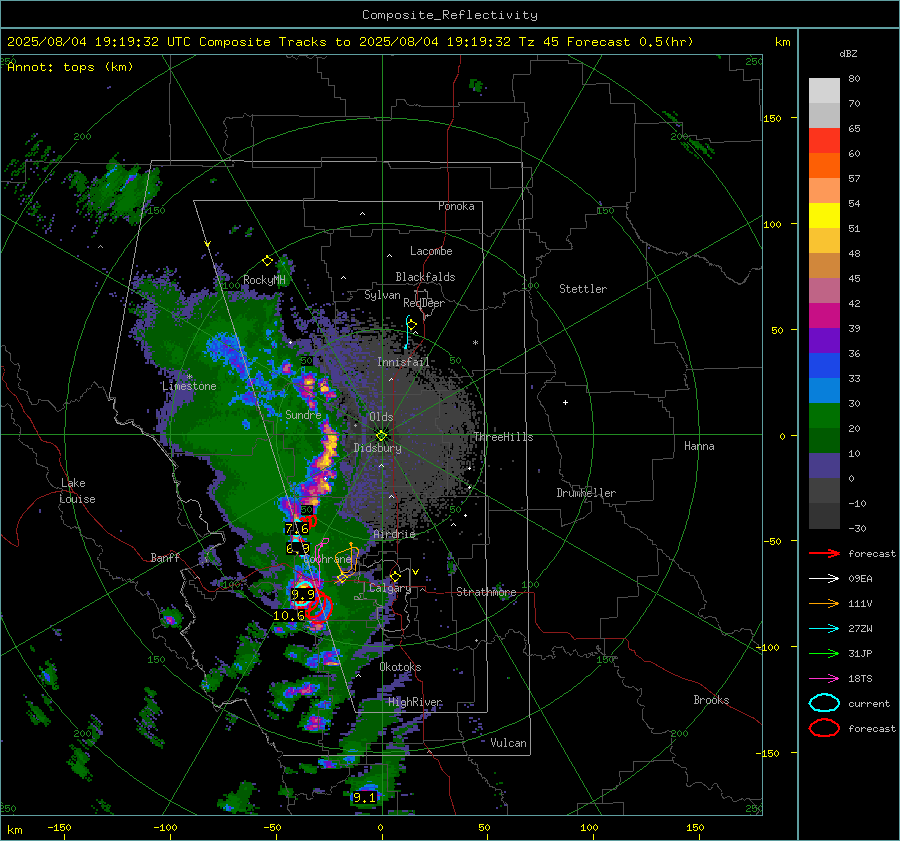Click the white plus marker east of ThreeHills
The image size is (900, 841).
(x=565, y=402)
